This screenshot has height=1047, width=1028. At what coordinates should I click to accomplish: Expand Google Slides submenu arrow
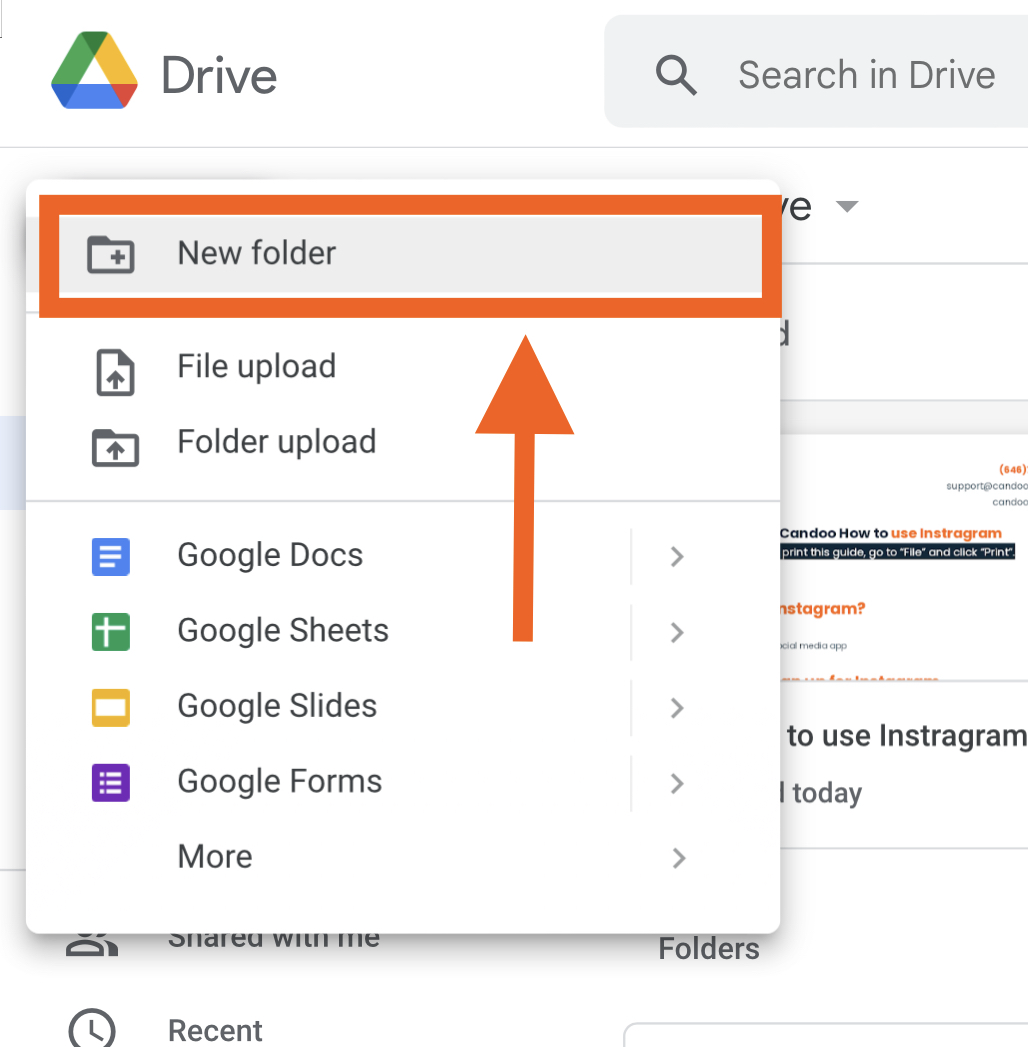[x=677, y=708]
